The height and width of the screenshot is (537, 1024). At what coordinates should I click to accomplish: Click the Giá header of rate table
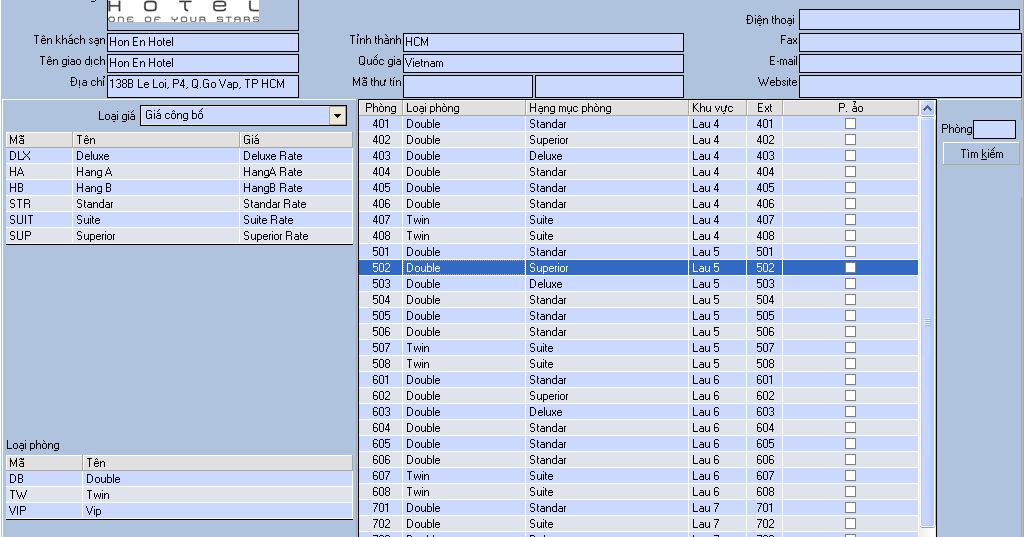click(296, 140)
